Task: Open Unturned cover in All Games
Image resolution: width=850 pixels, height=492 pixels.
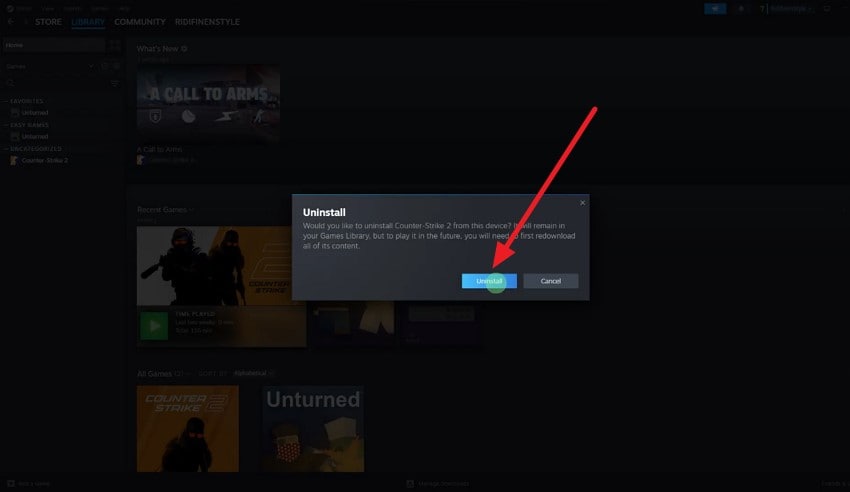Action: pos(313,429)
